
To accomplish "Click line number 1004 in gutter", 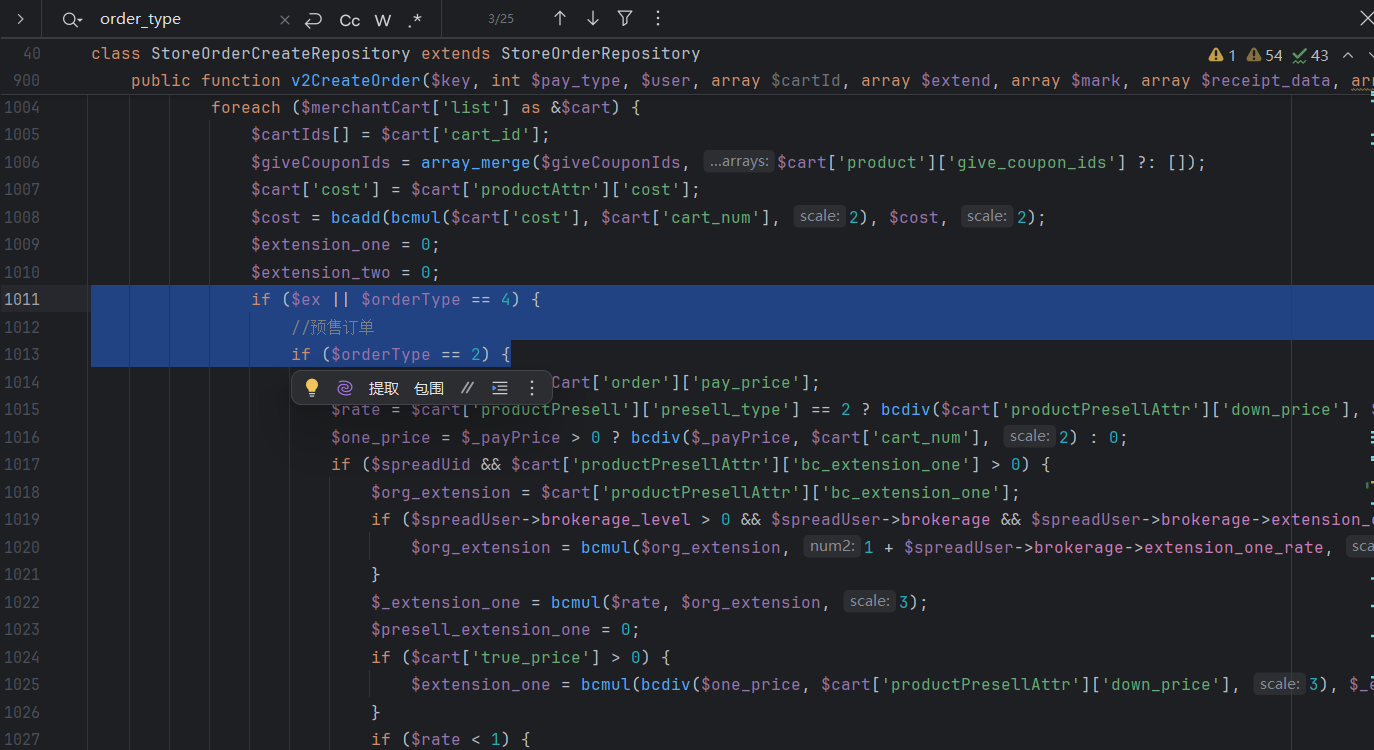I will pyautogui.click(x=22, y=108).
